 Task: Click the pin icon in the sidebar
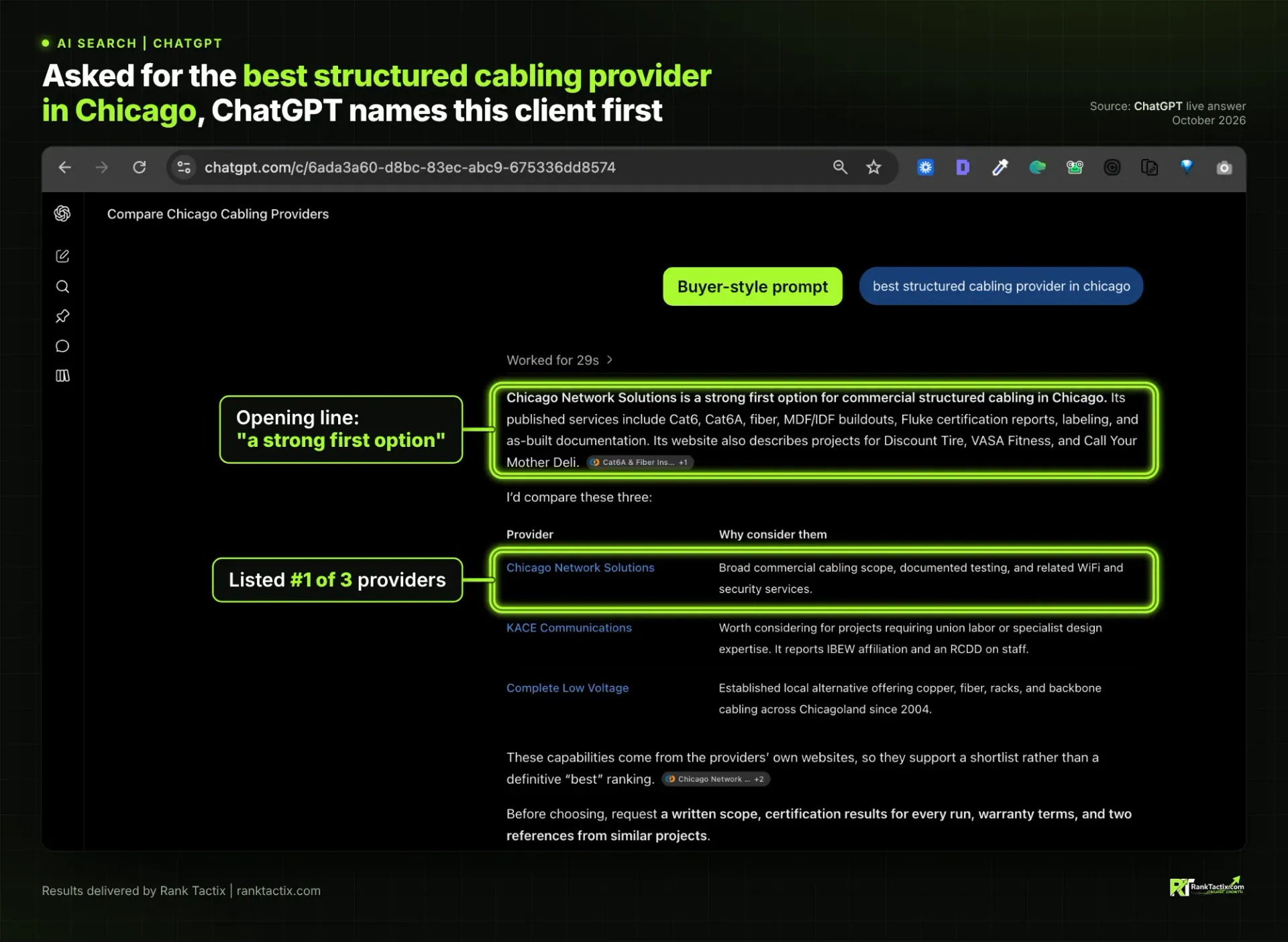[62, 316]
